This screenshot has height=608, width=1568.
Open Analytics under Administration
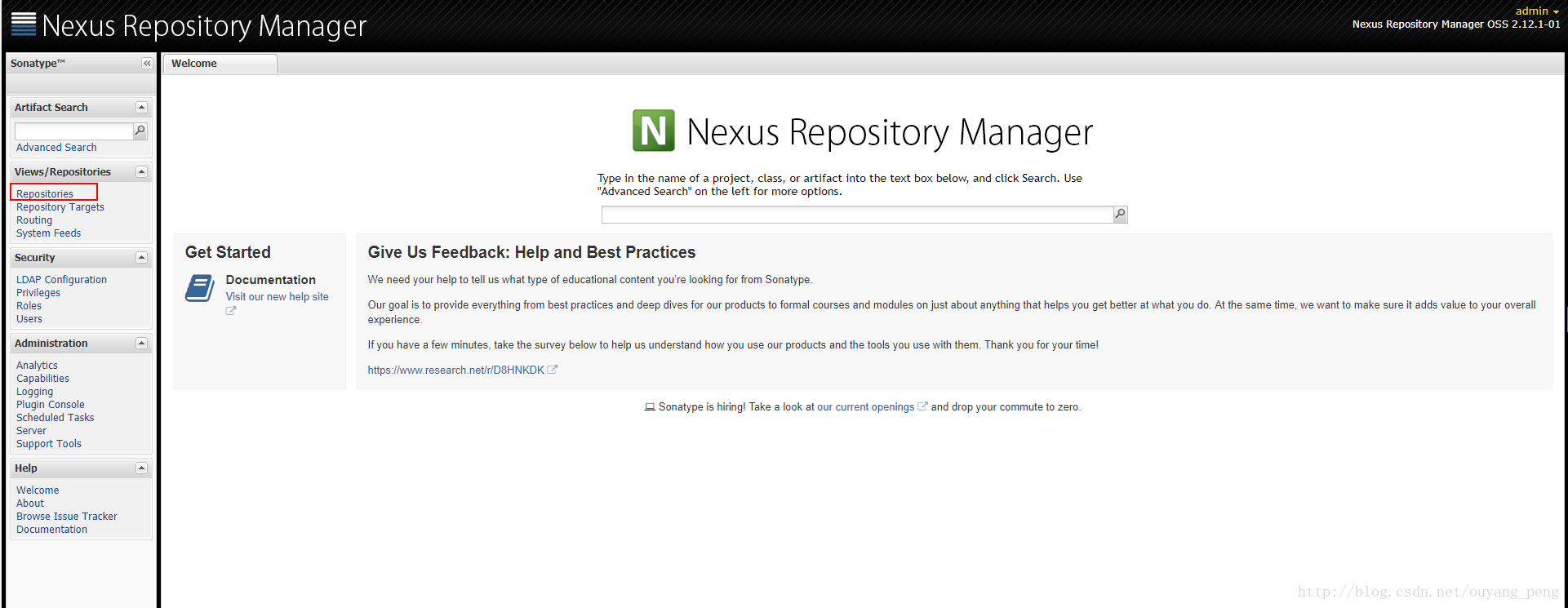(37, 366)
